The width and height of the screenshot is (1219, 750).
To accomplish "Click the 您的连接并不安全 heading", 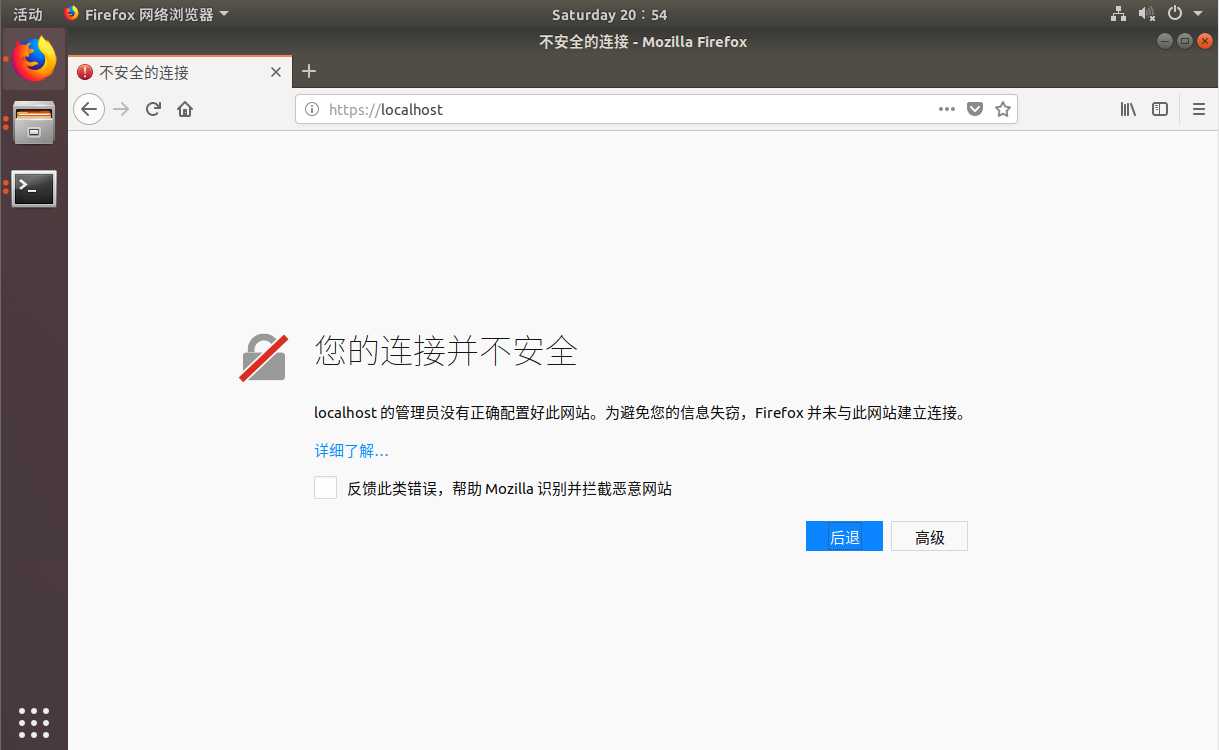I will click(446, 350).
